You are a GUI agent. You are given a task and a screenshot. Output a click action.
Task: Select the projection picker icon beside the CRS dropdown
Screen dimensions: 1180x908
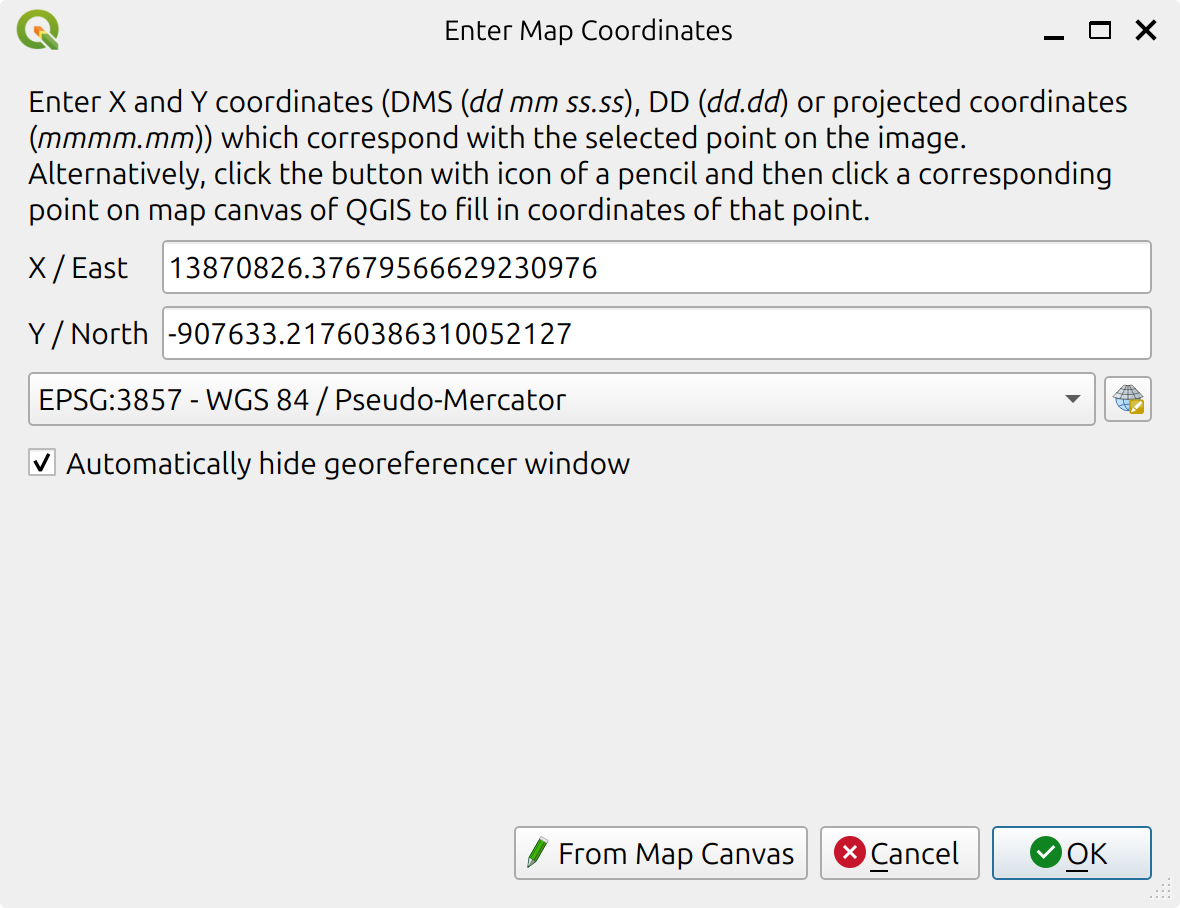pos(1127,398)
